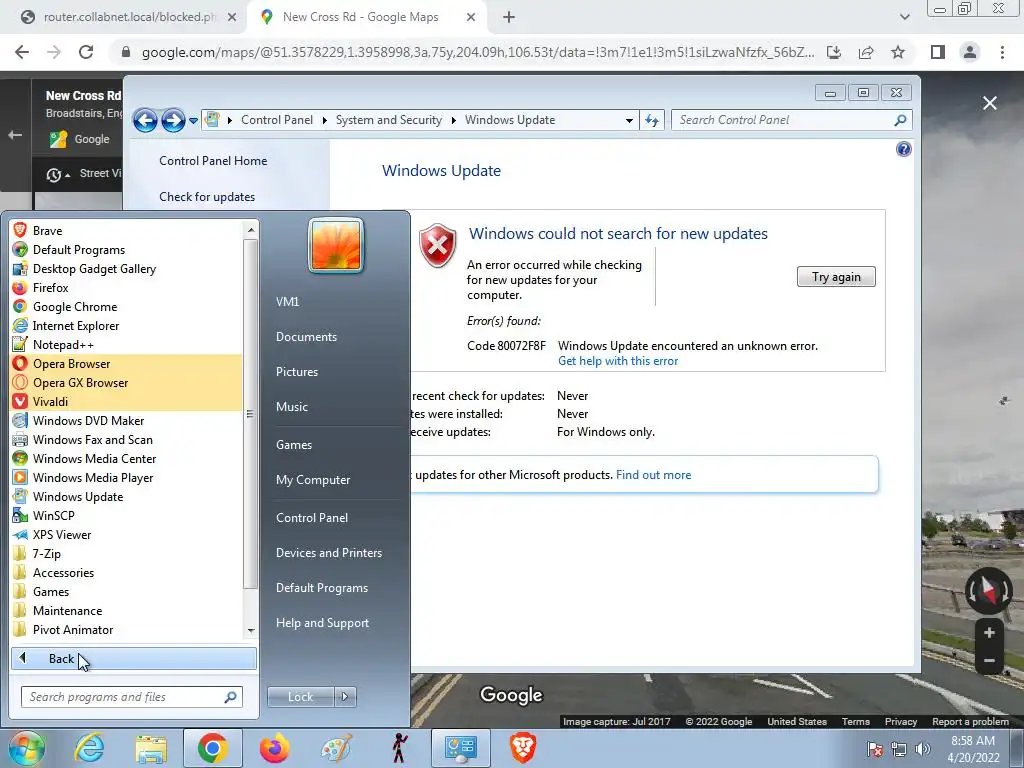Open Windows Explorer folder on taskbar
The image size is (1024, 768).
tap(151, 748)
